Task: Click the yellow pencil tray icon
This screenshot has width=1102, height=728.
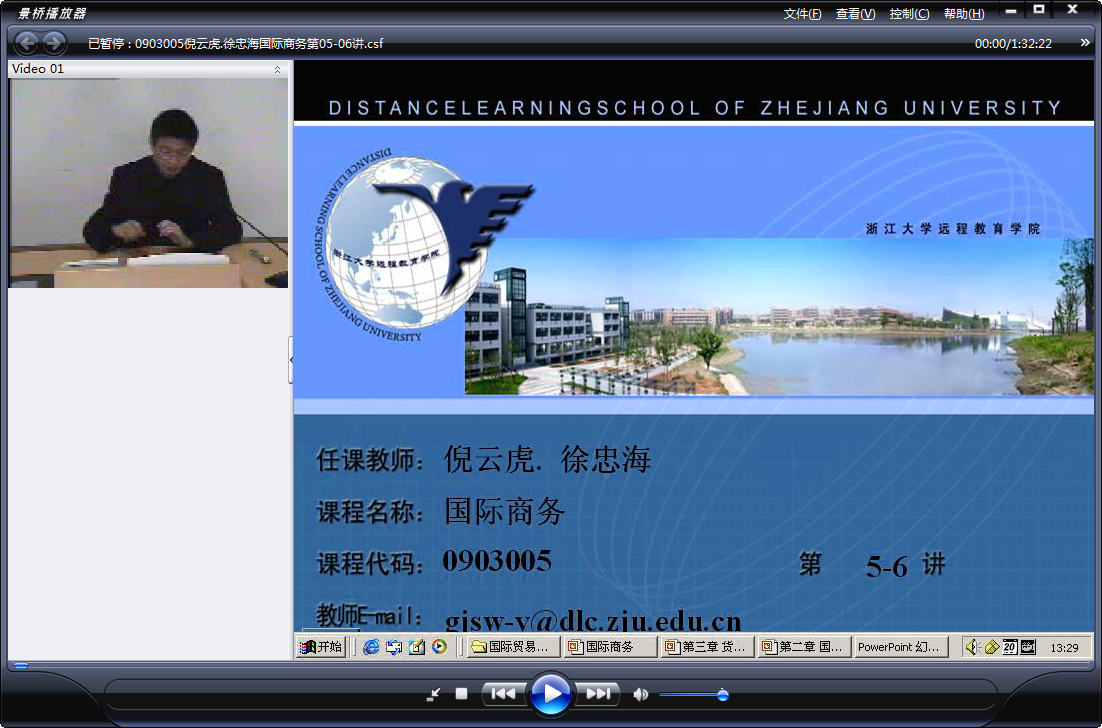Action: [x=992, y=647]
